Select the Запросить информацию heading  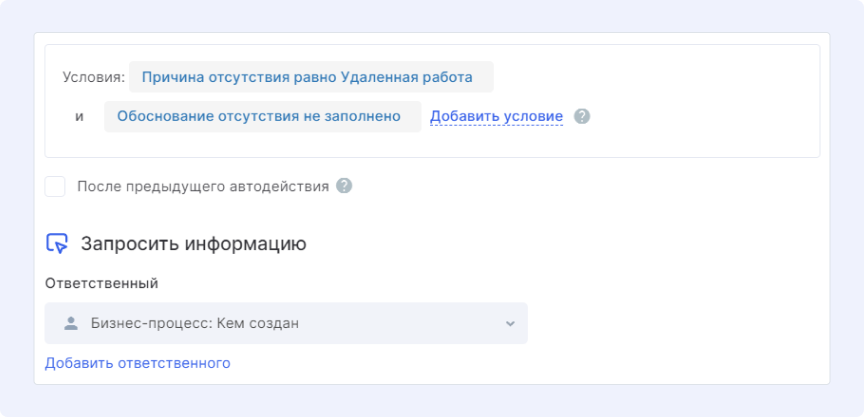click(x=193, y=243)
